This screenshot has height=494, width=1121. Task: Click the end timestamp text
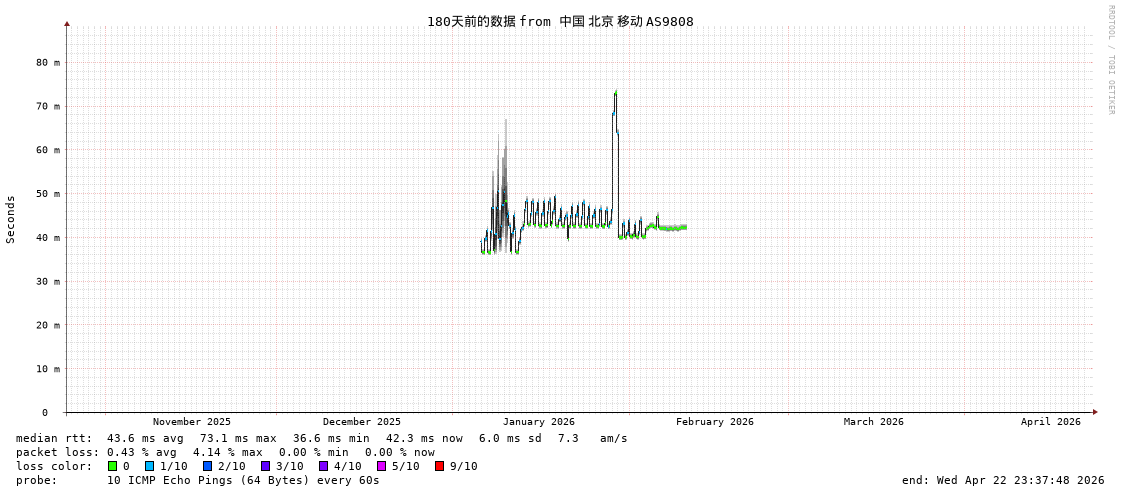click(1002, 480)
